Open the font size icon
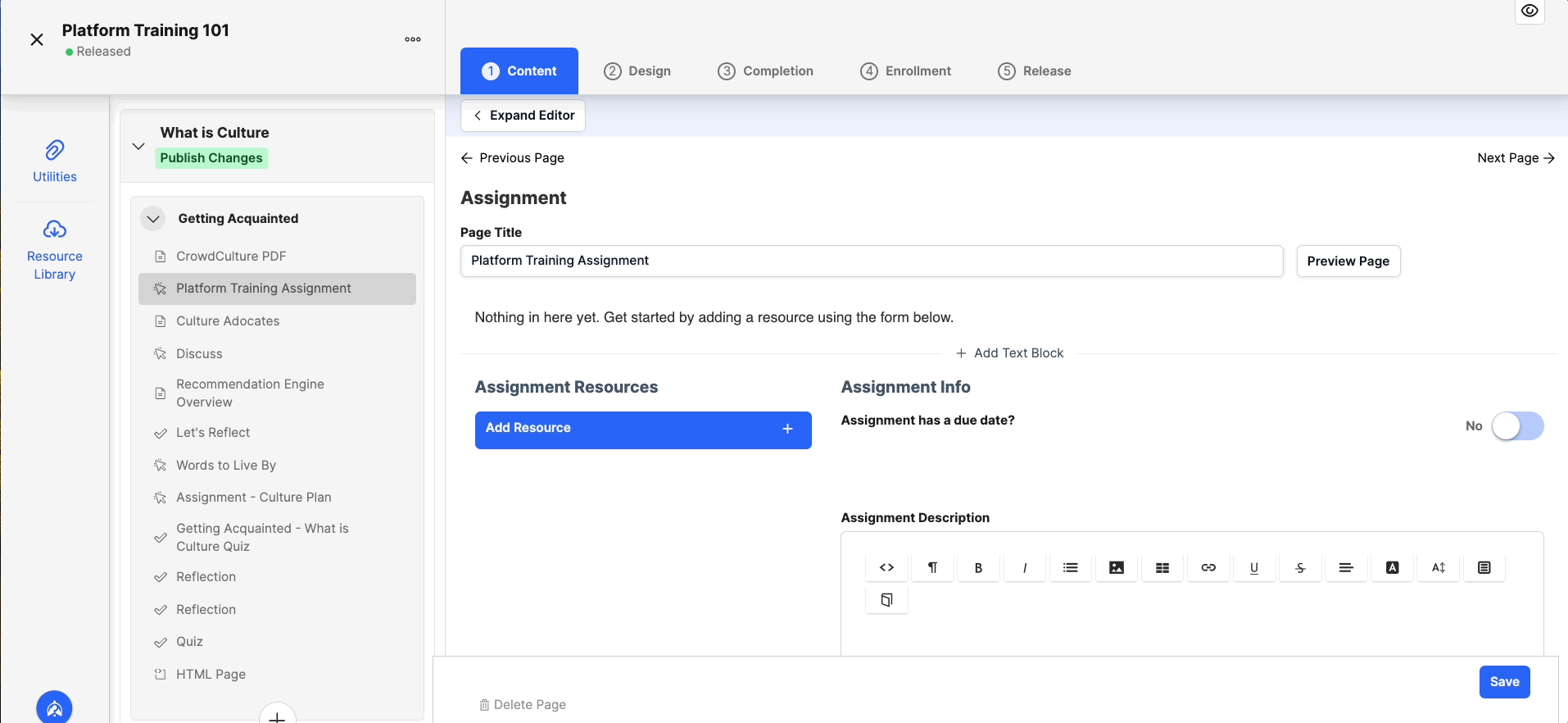This screenshot has width=1568, height=723. (x=1438, y=567)
